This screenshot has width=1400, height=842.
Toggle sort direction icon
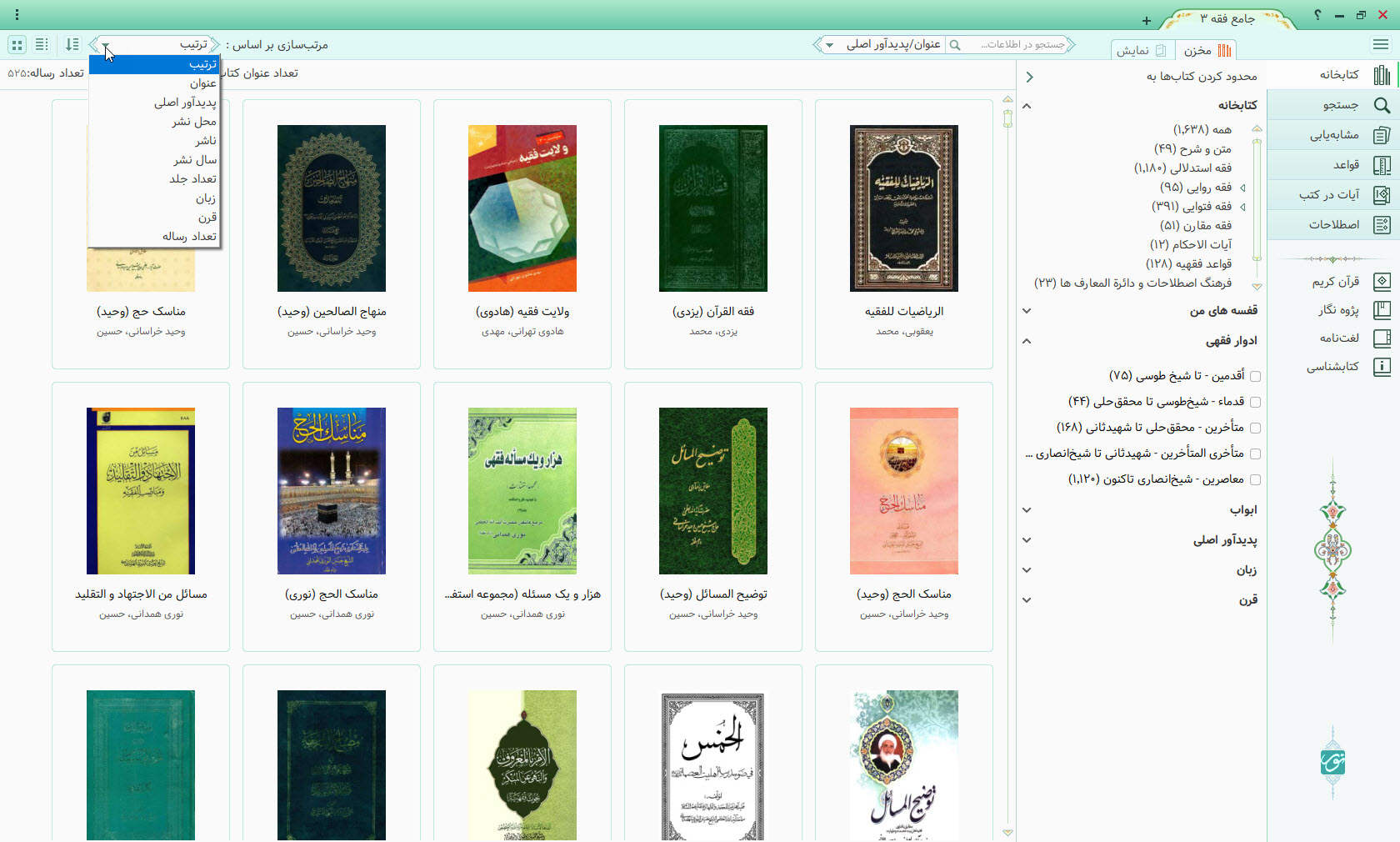pyautogui.click(x=72, y=44)
